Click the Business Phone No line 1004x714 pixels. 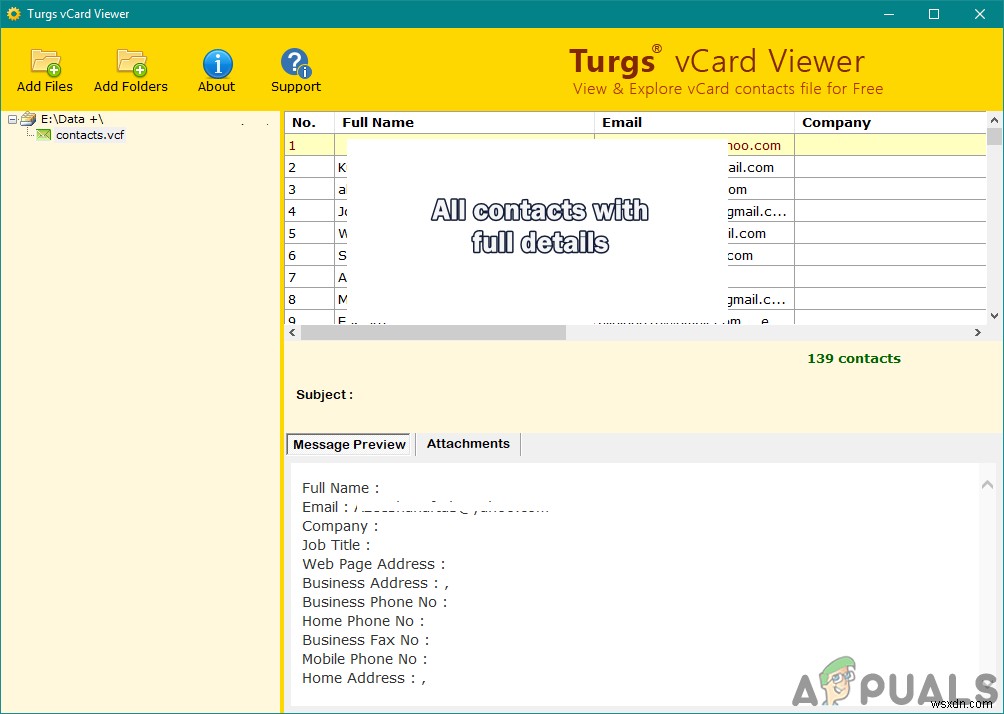click(x=375, y=602)
